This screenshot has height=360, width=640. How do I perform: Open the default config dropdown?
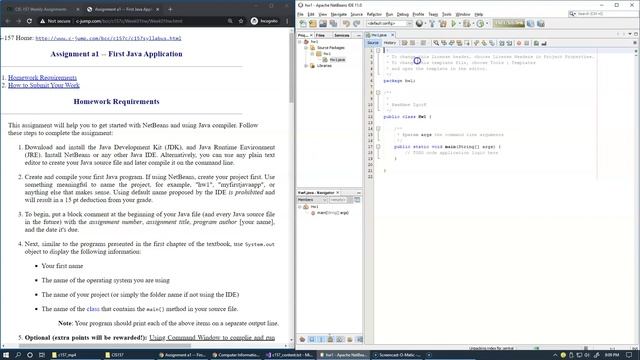tap(389, 24)
